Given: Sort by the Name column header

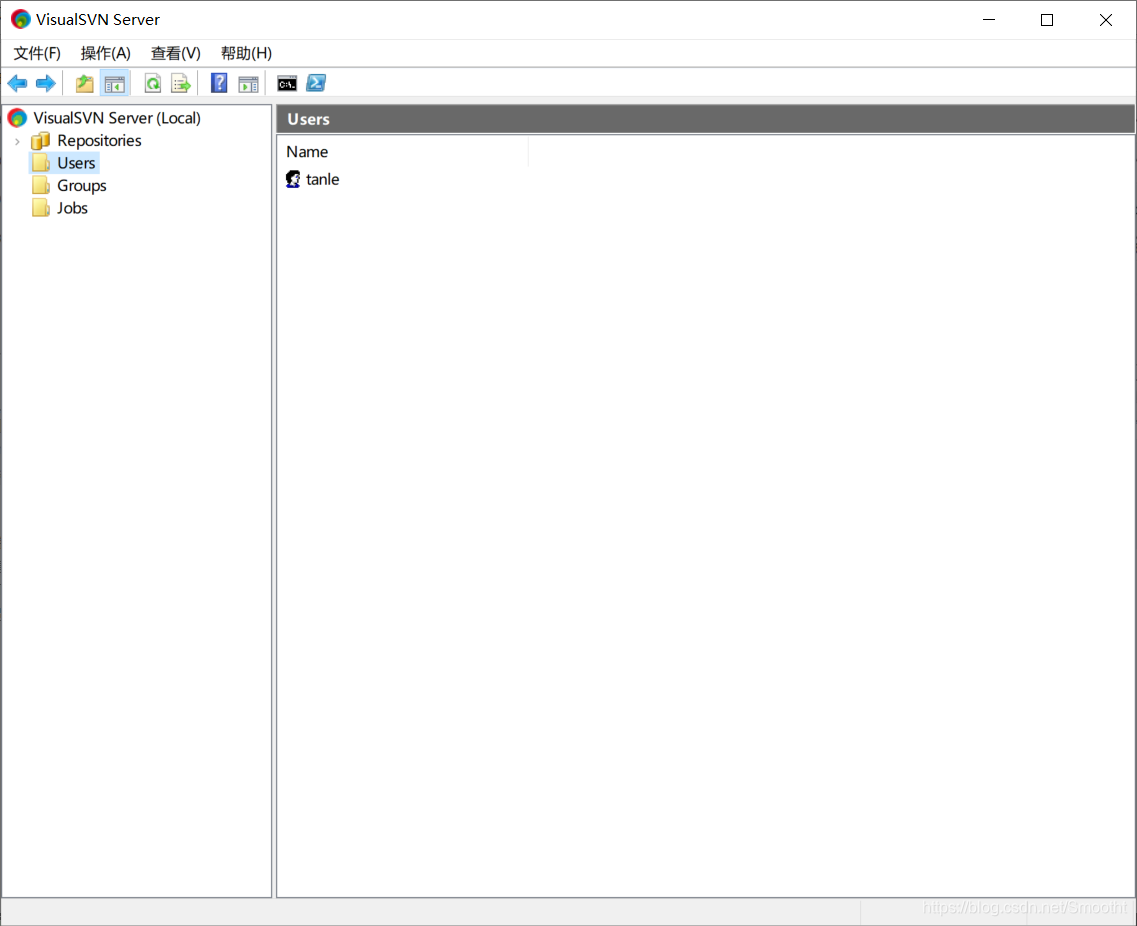Looking at the screenshot, I should click(x=402, y=152).
